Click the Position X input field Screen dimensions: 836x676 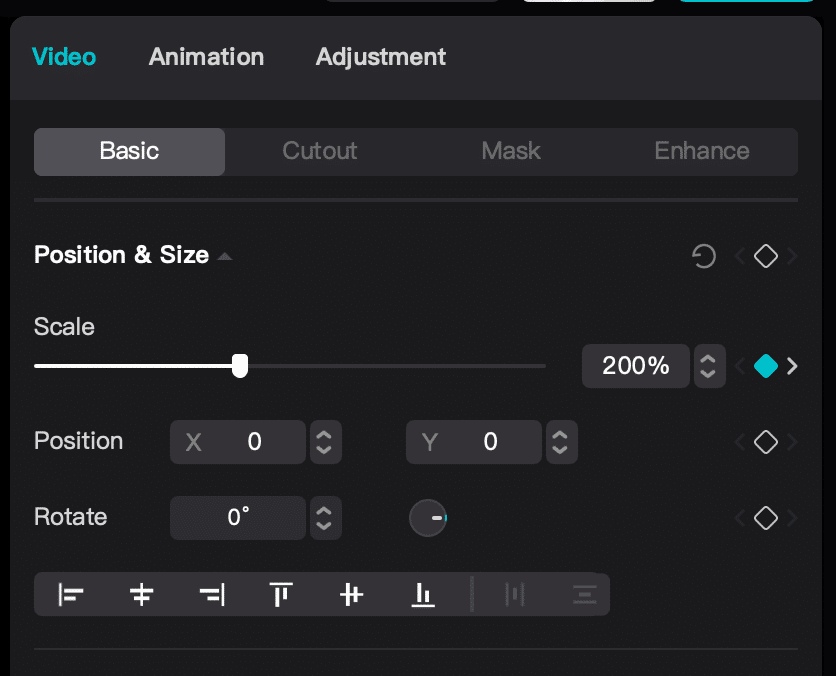(238, 442)
